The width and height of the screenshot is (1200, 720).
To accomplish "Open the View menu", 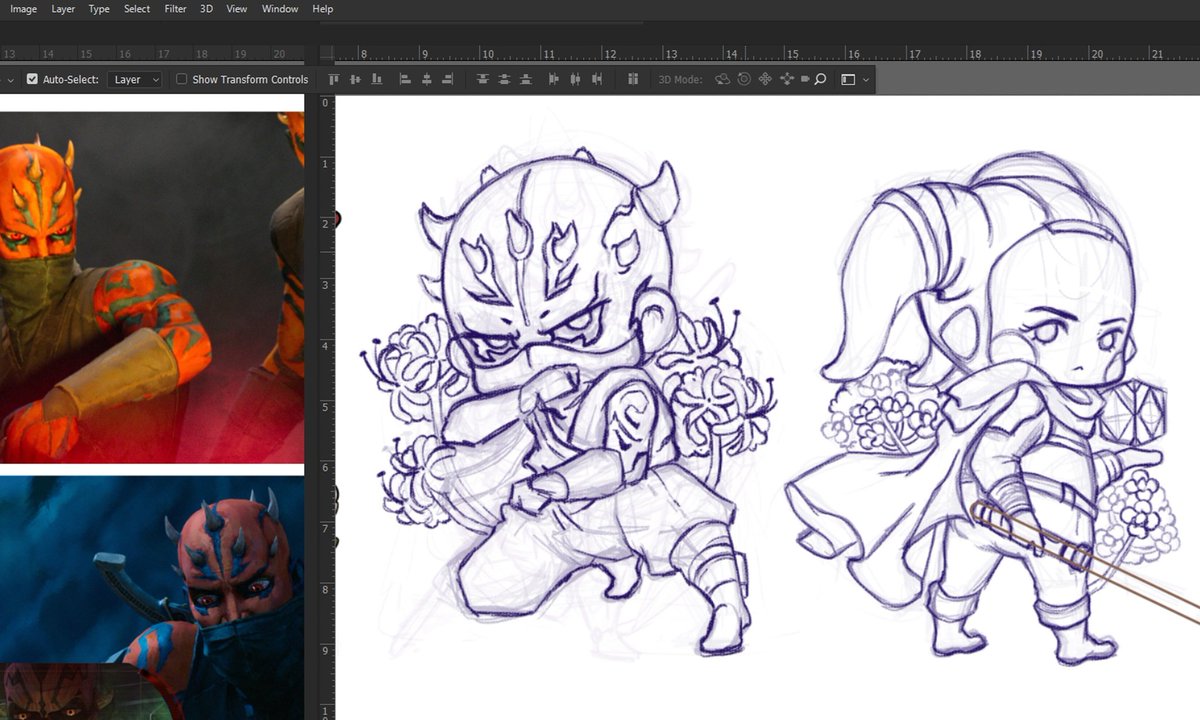I will (x=237, y=9).
